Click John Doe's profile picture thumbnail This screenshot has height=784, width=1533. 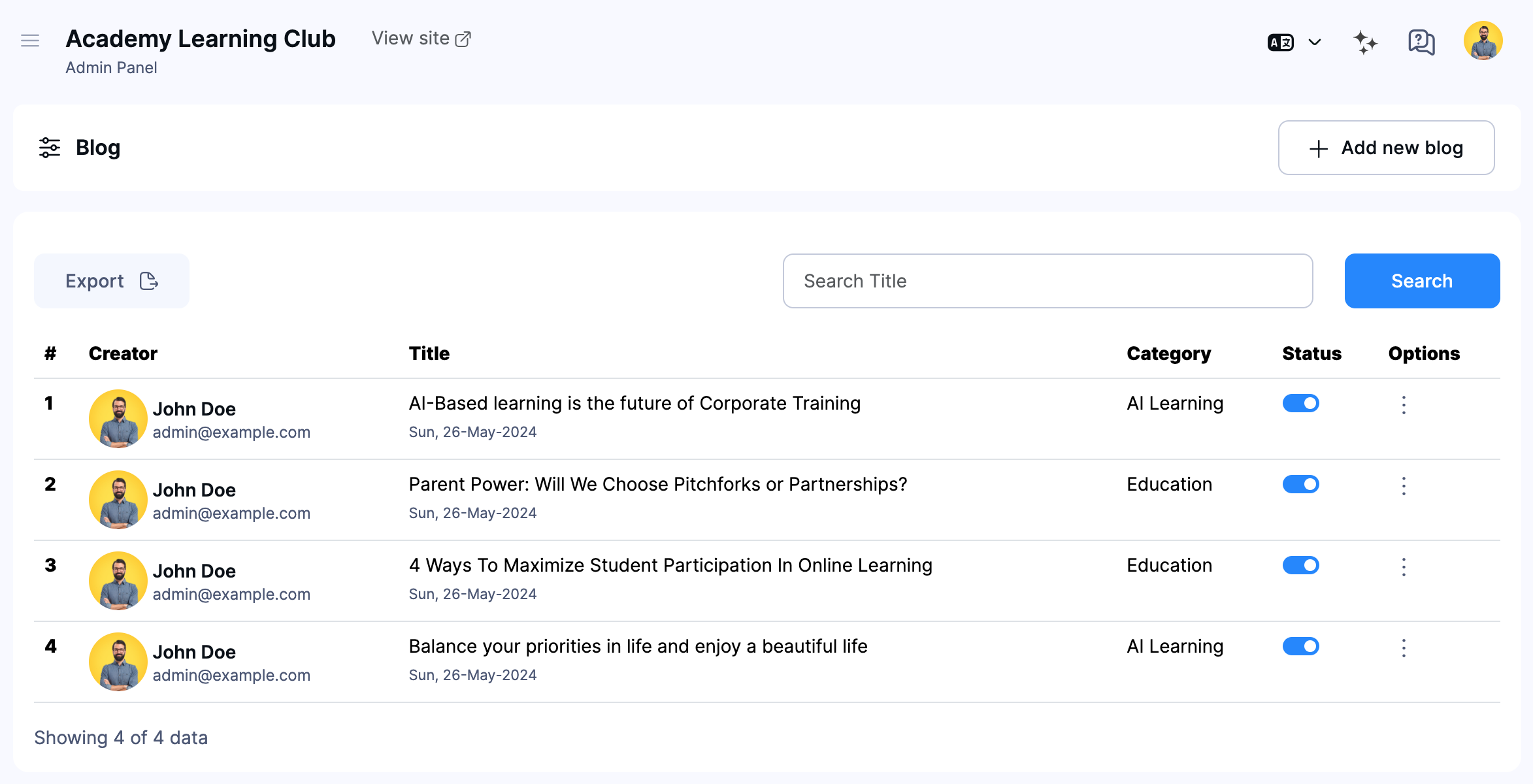[x=118, y=419]
